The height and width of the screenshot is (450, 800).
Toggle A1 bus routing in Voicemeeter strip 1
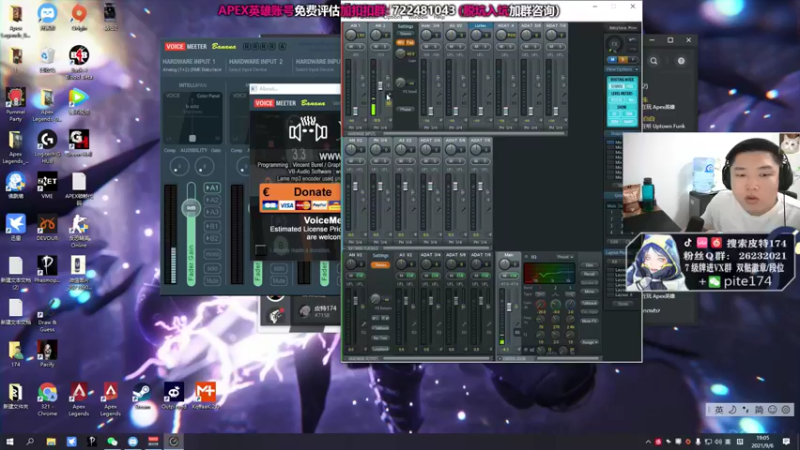212,188
